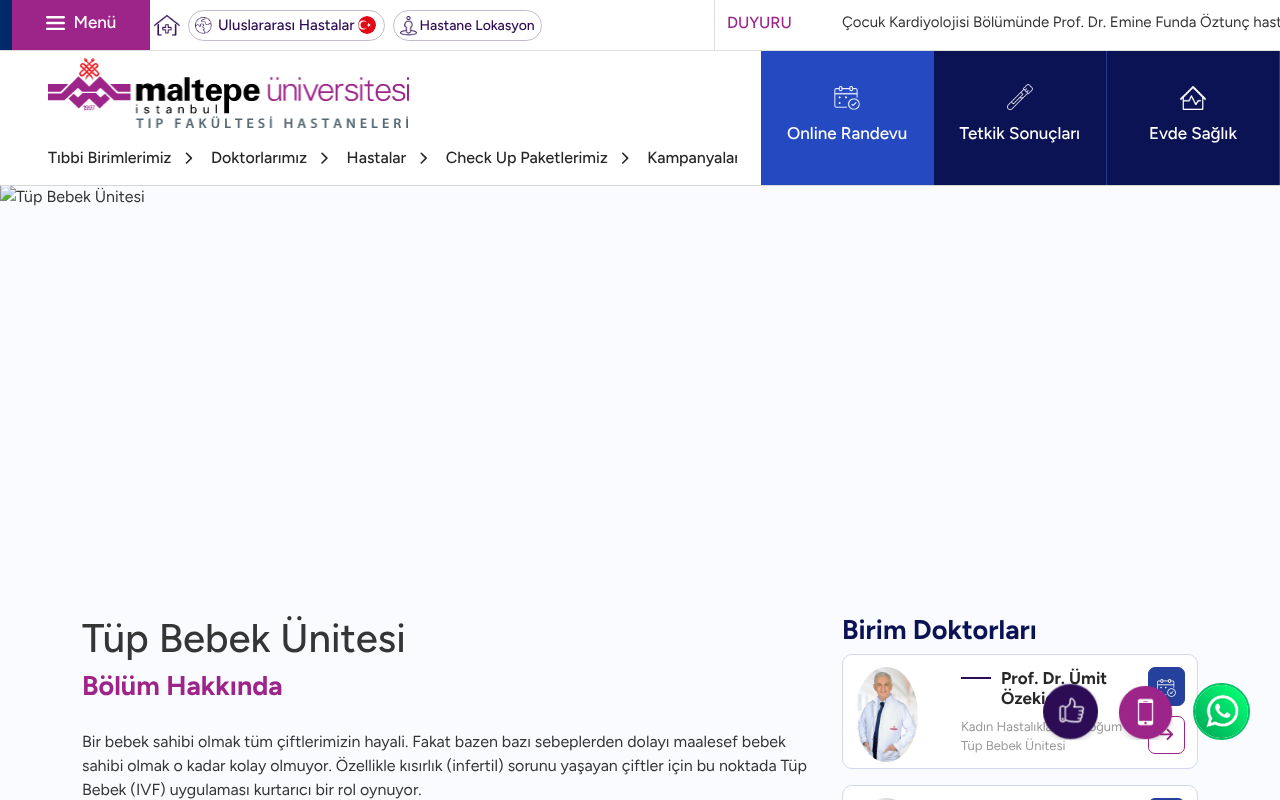Click the Bölüm Hakkında subheading
The width and height of the screenshot is (1280, 800).
pos(182,686)
